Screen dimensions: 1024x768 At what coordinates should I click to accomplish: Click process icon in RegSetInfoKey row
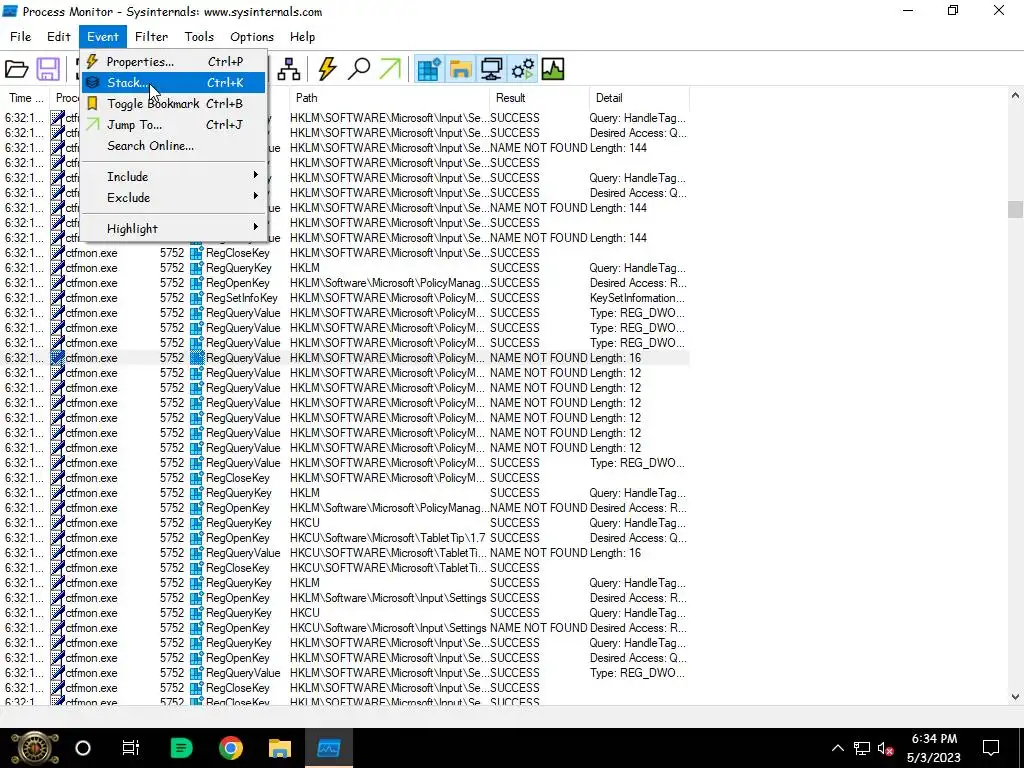pyautogui.click(x=57, y=298)
